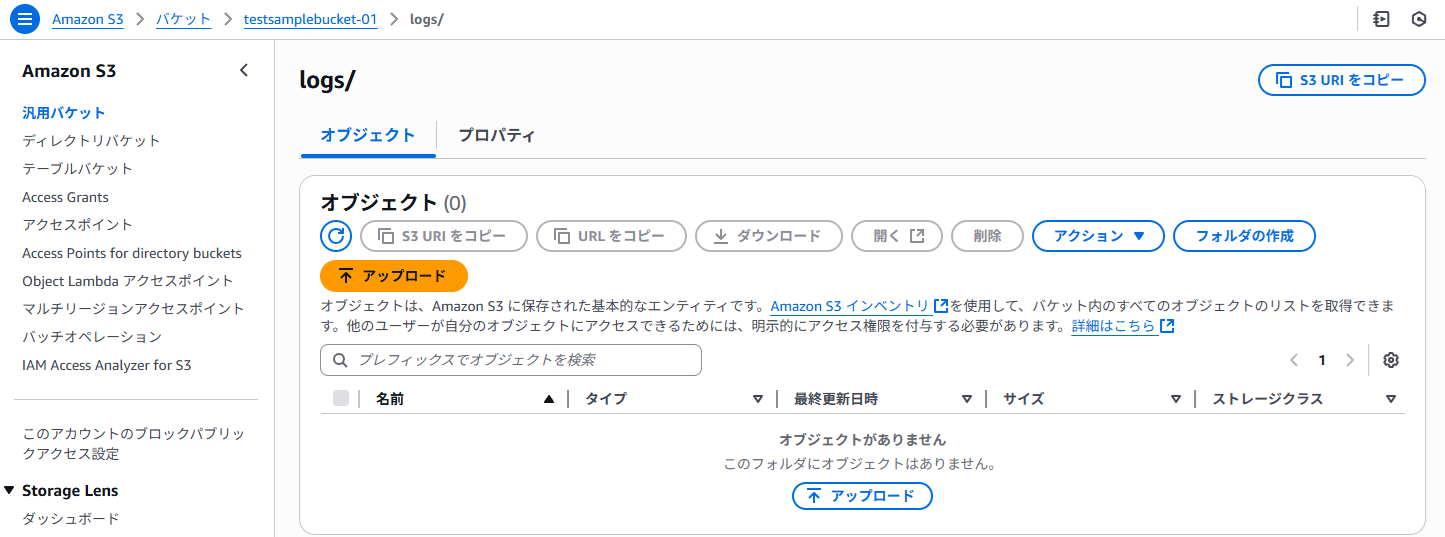Screen dimensions: 1445x537
Task: Tick the select-all checkbox in table header
Action: 341,398
